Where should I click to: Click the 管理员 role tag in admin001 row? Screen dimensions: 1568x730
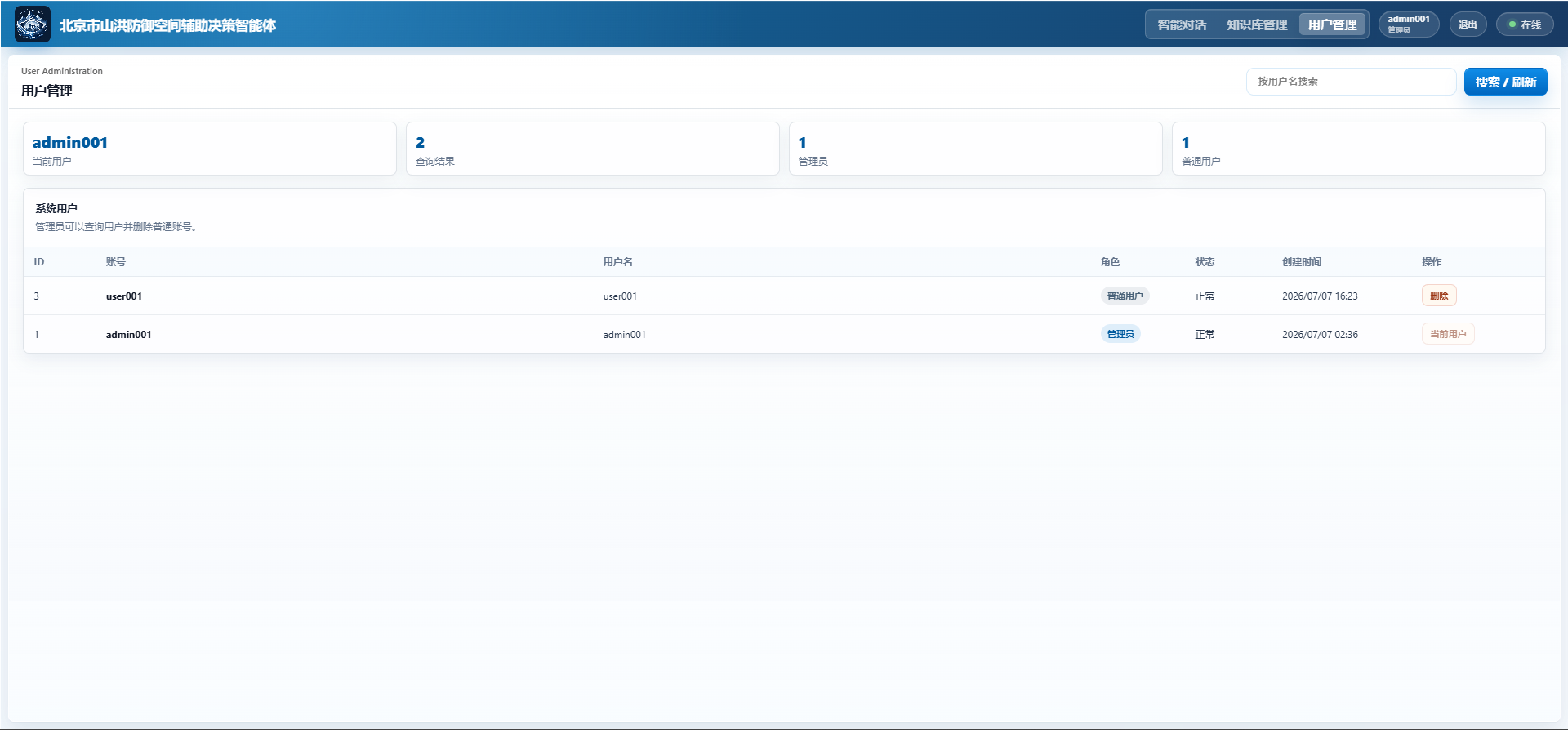click(x=1120, y=334)
